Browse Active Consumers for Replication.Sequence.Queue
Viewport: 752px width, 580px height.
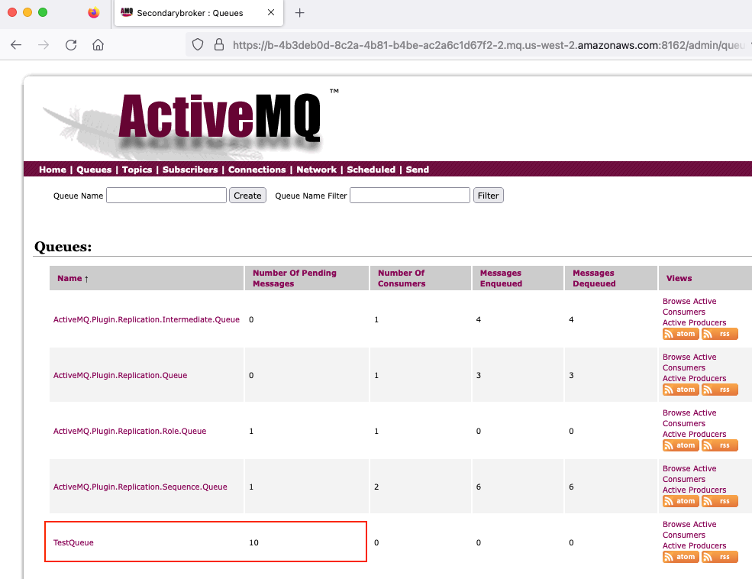689,473
